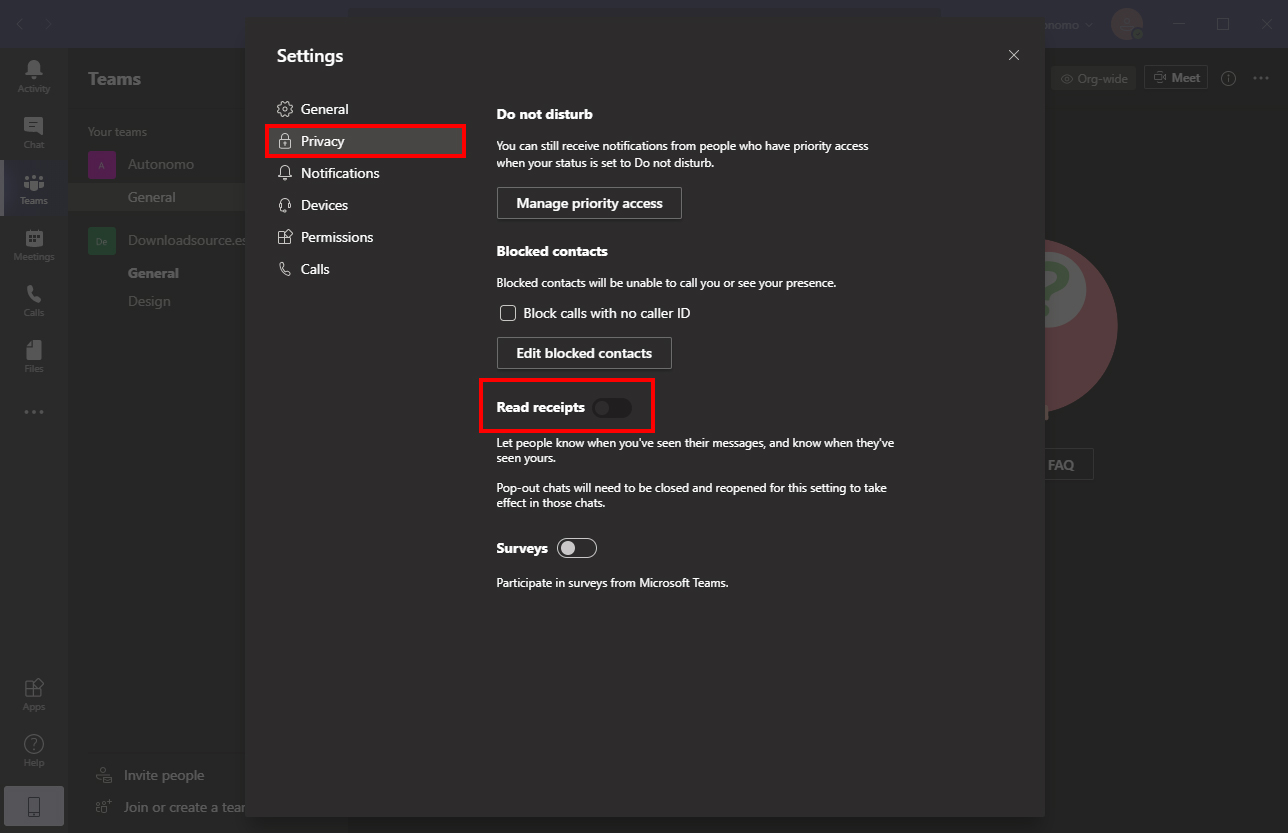Open Chat from the left rail

click(34, 132)
